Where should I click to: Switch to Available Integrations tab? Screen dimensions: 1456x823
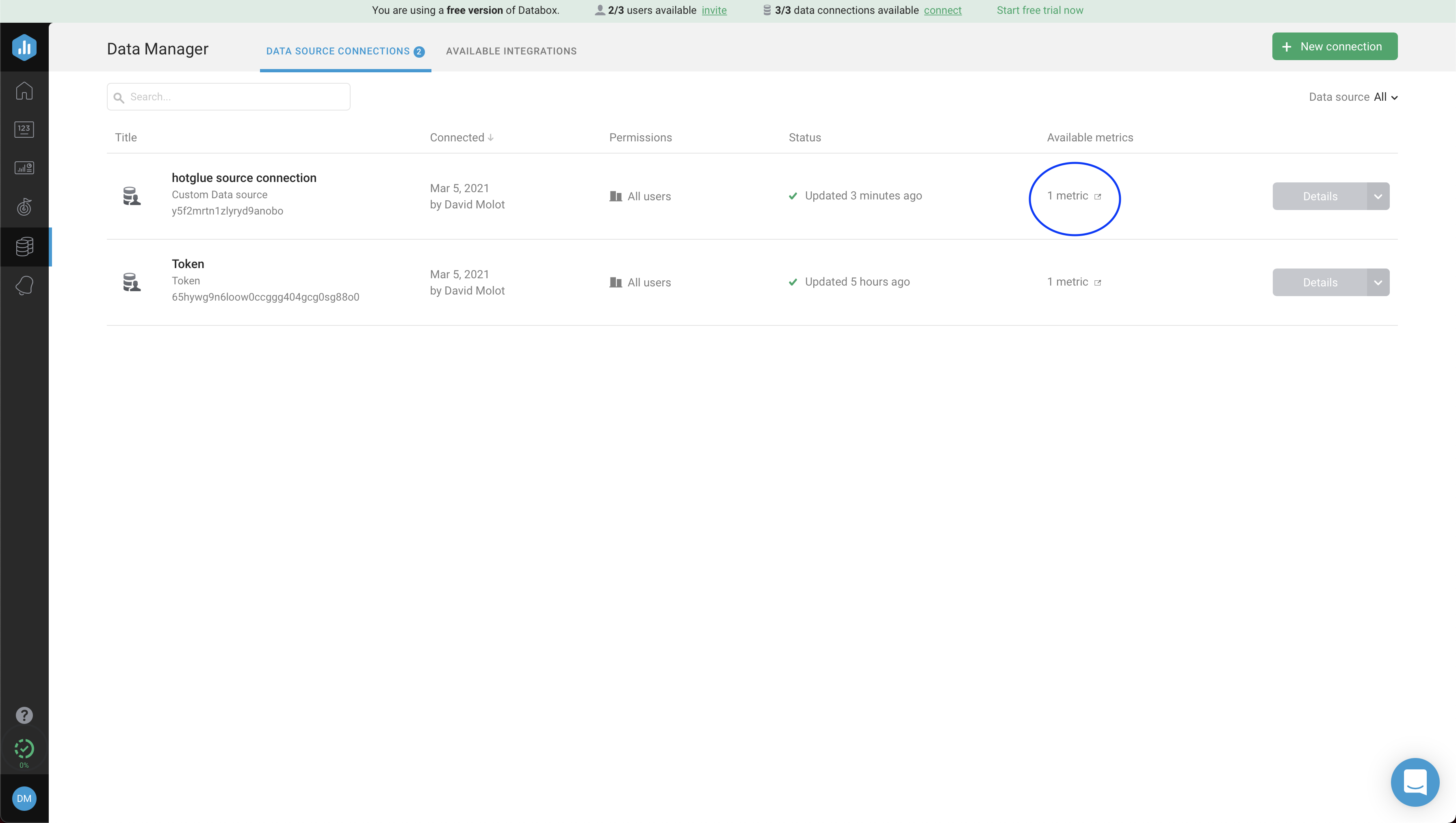point(511,51)
